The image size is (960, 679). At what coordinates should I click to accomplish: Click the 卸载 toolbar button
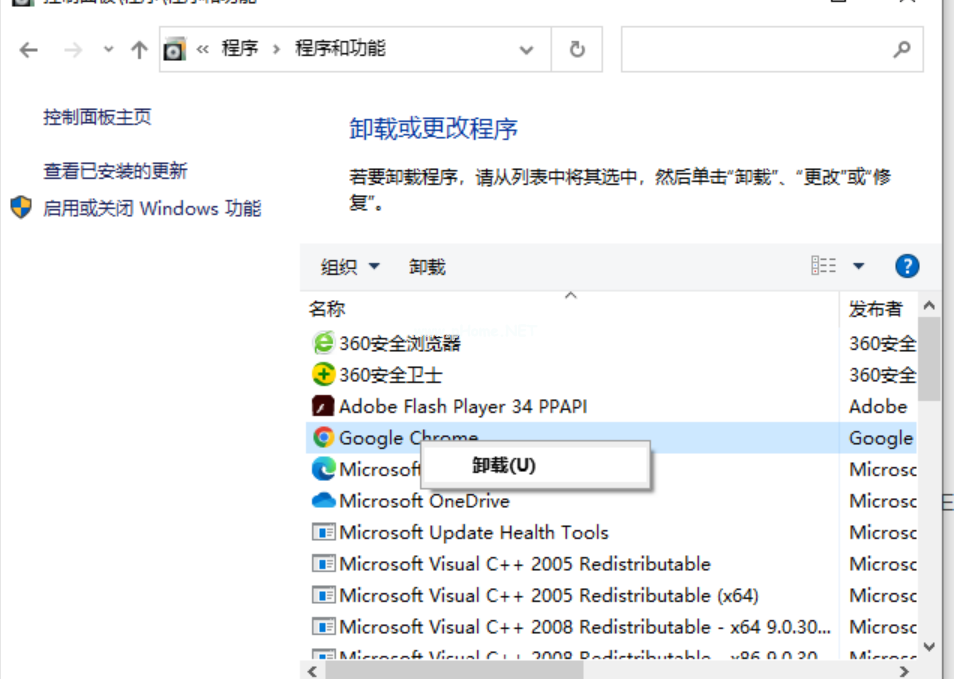pos(427,267)
